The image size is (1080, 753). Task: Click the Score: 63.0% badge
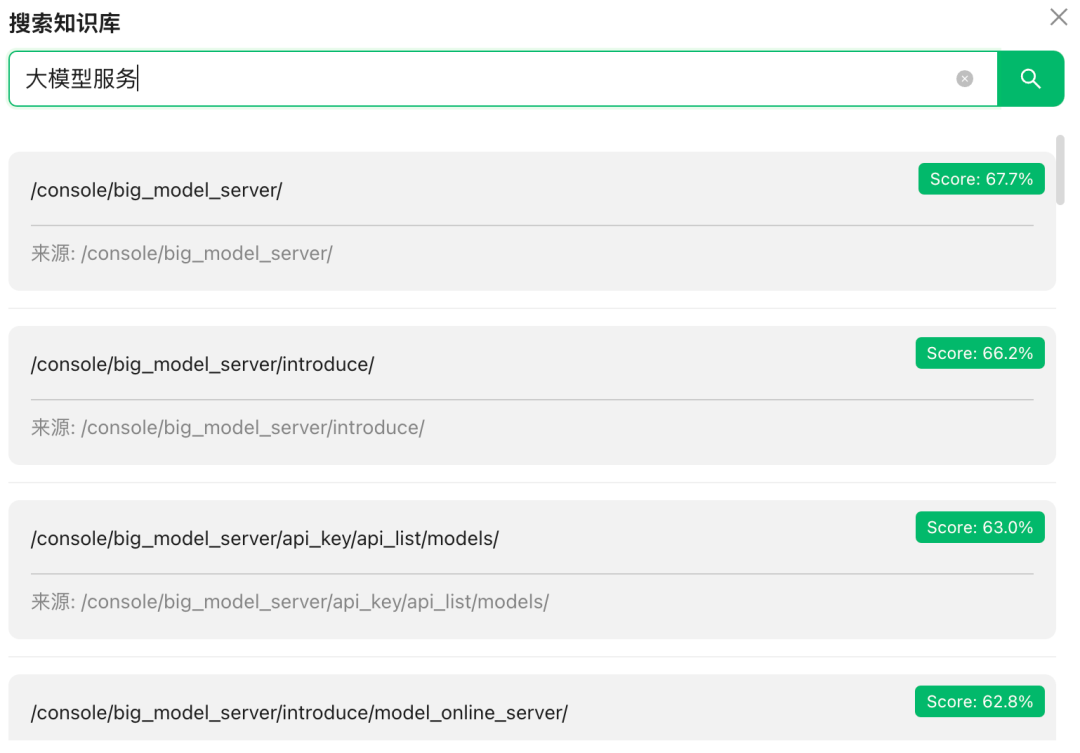pos(980,527)
